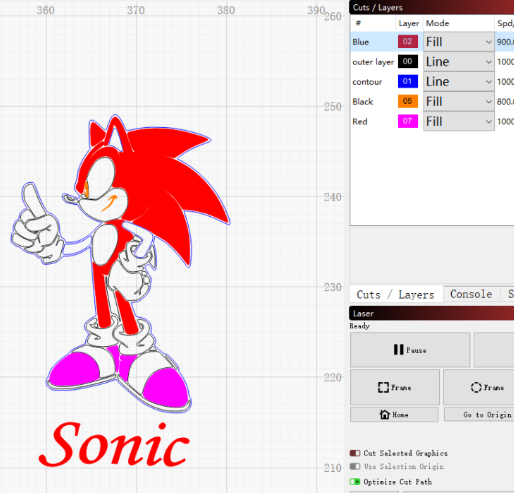The height and width of the screenshot is (493, 514).
Task: Click the red Sonic text on canvas
Action: (114, 444)
